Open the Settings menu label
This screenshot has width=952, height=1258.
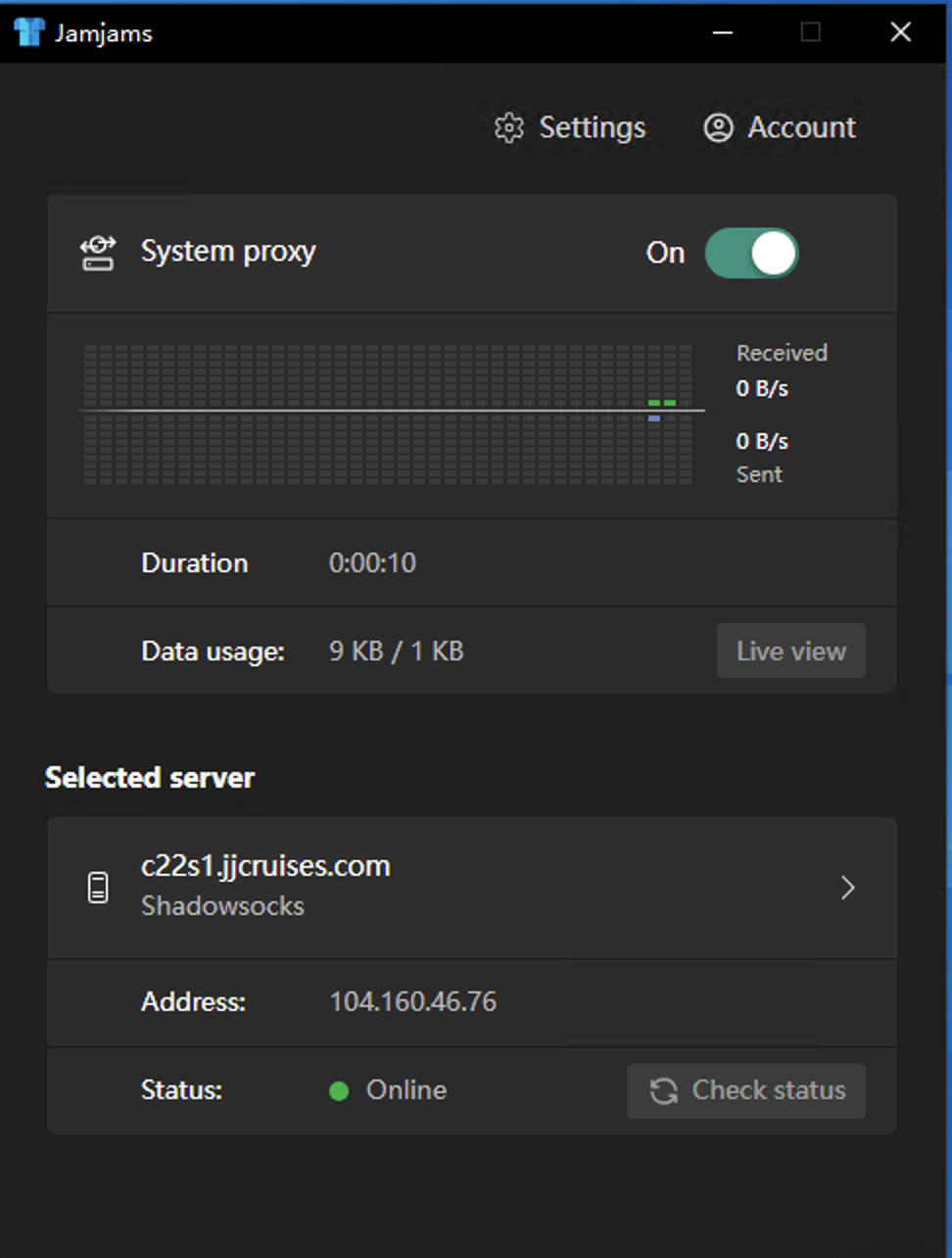coord(592,128)
